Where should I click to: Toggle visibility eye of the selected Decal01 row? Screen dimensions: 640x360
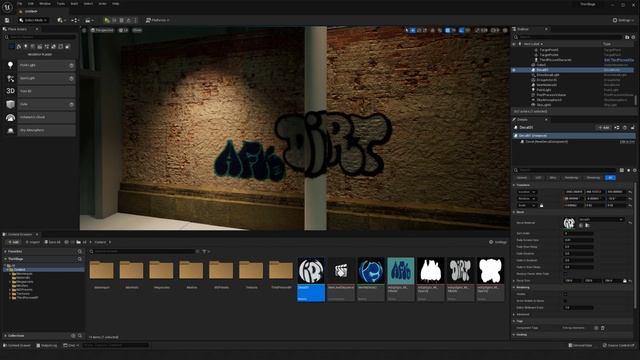coord(514,70)
